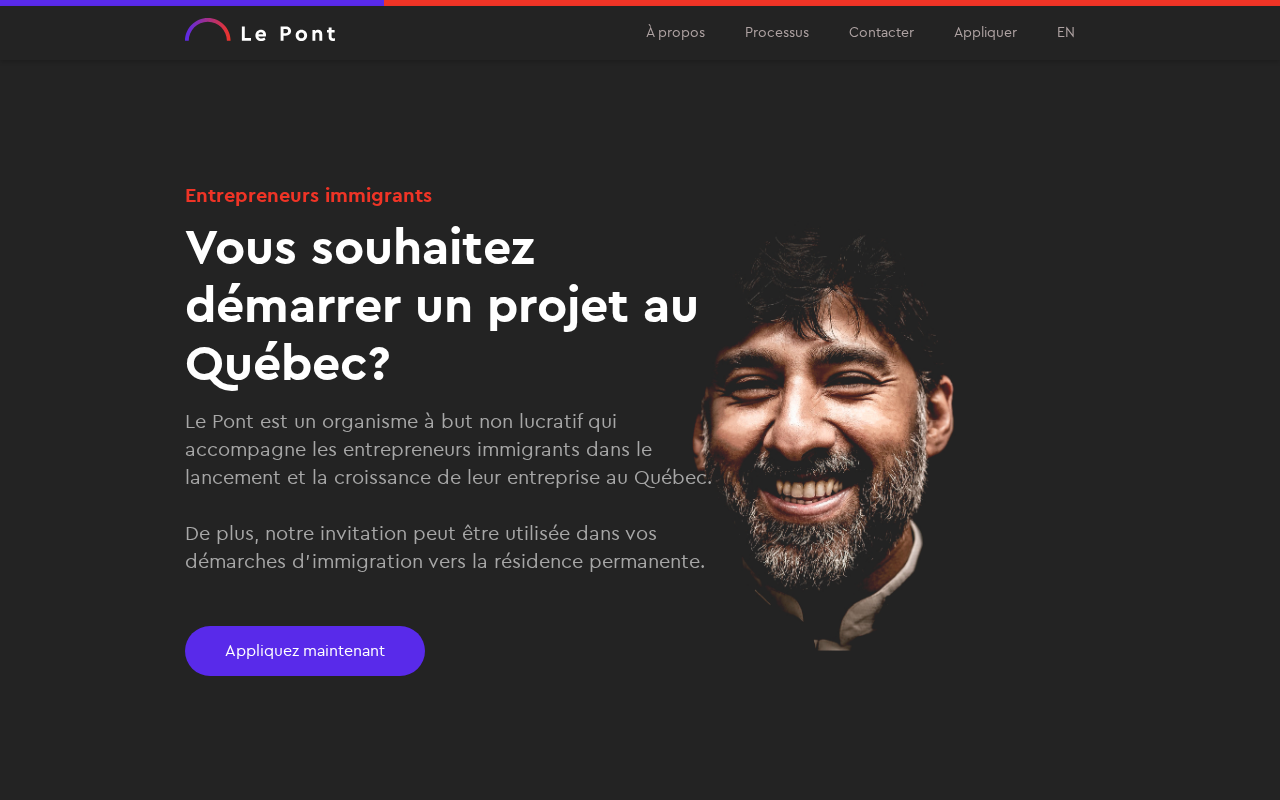Click the paragraph starting "De plus, notre invitation"
The width and height of the screenshot is (1280, 800).
[x=445, y=548]
